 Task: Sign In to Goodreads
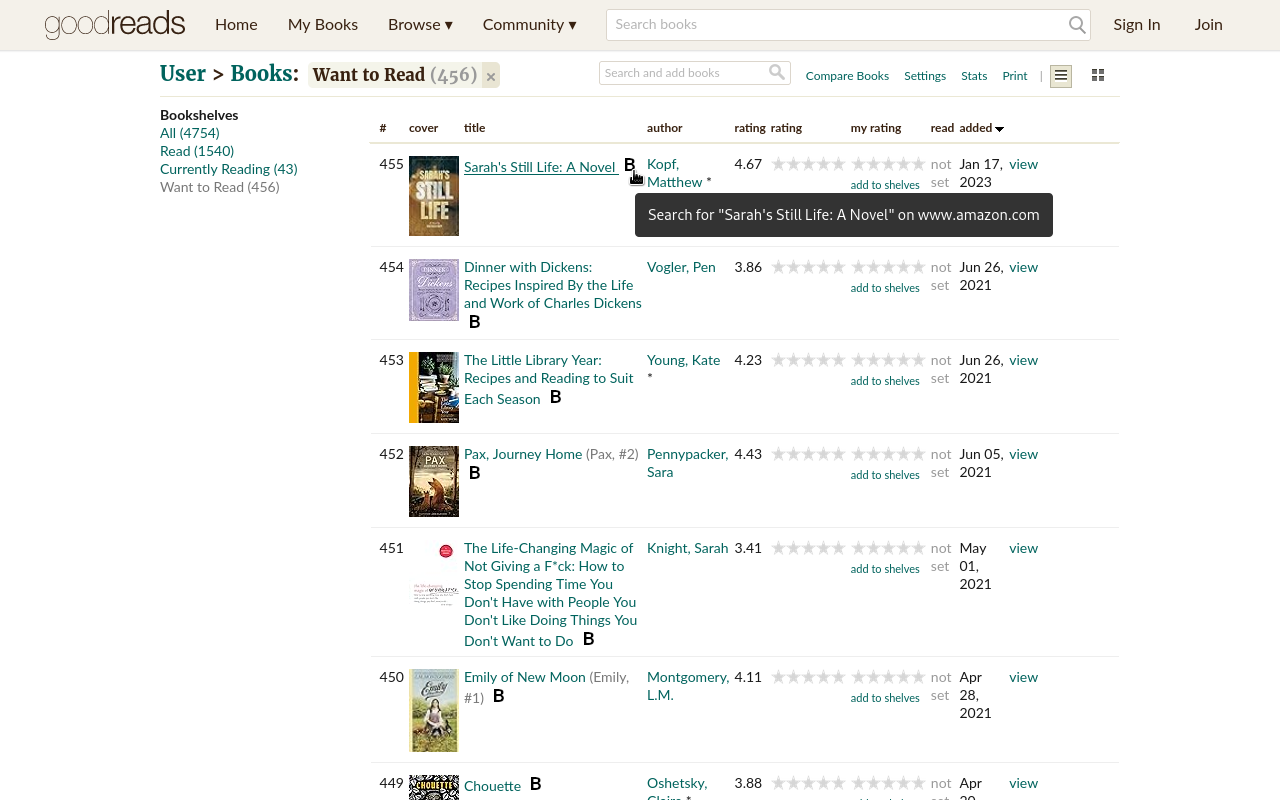(1137, 24)
